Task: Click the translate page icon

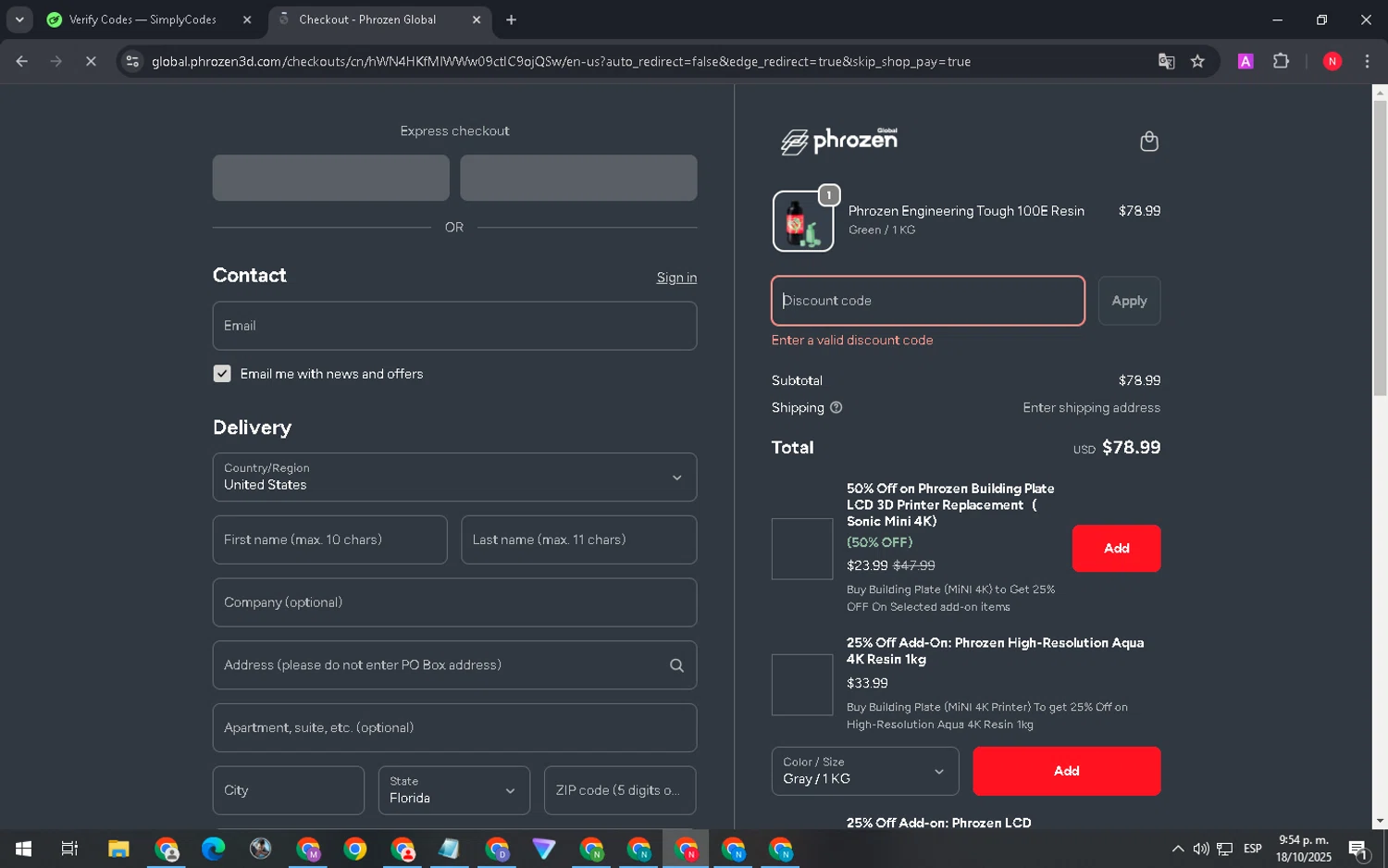Action: (1166, 61)
